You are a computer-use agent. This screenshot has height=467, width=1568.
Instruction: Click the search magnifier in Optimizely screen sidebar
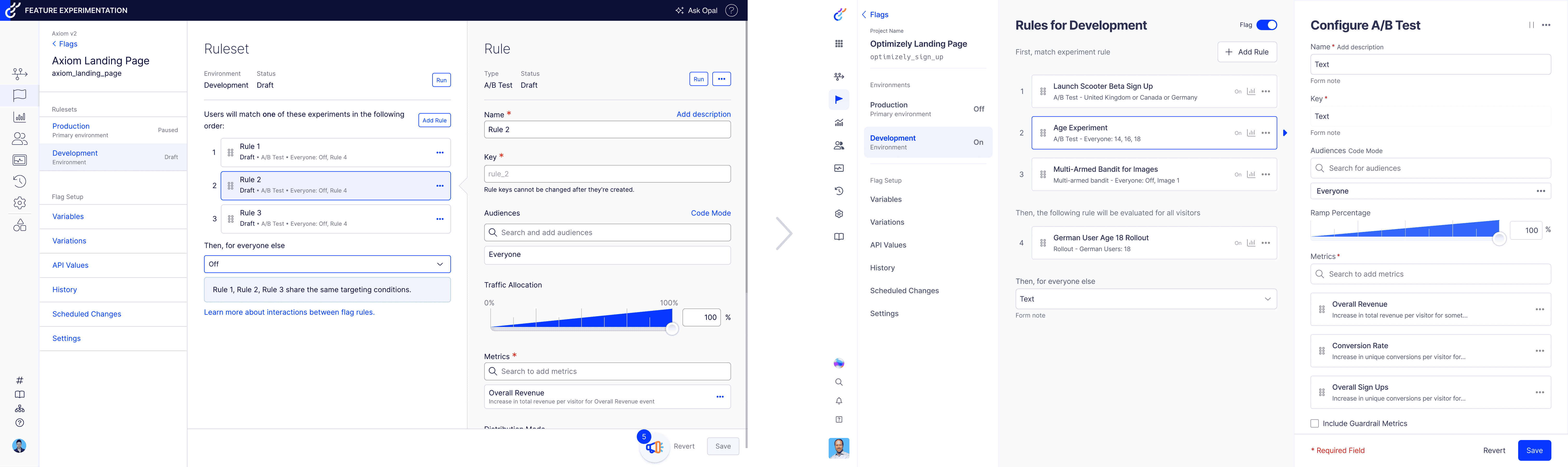pos(839,382)
